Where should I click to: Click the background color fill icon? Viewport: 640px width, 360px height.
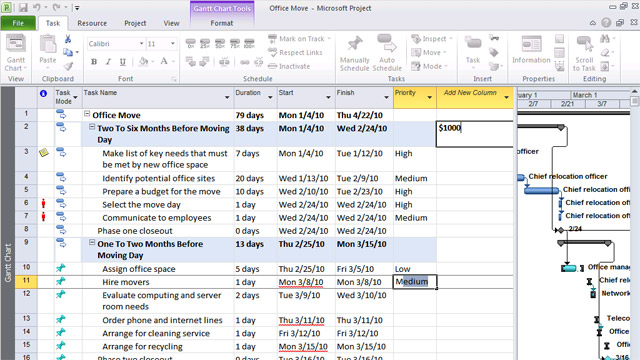(x=143, y=62)
